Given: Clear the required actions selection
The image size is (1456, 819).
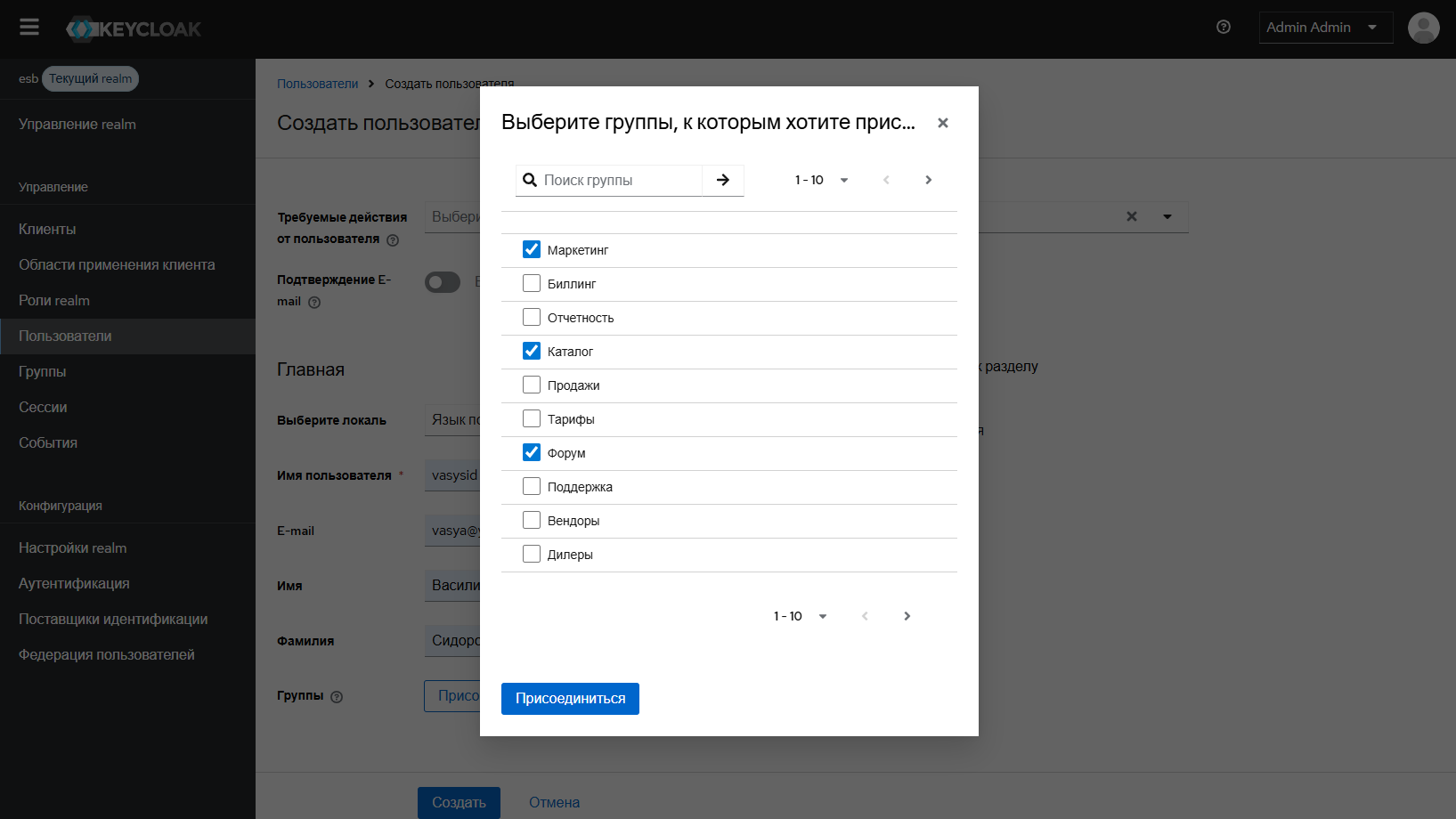Looking at the screenshot, I should point(1132,216).
